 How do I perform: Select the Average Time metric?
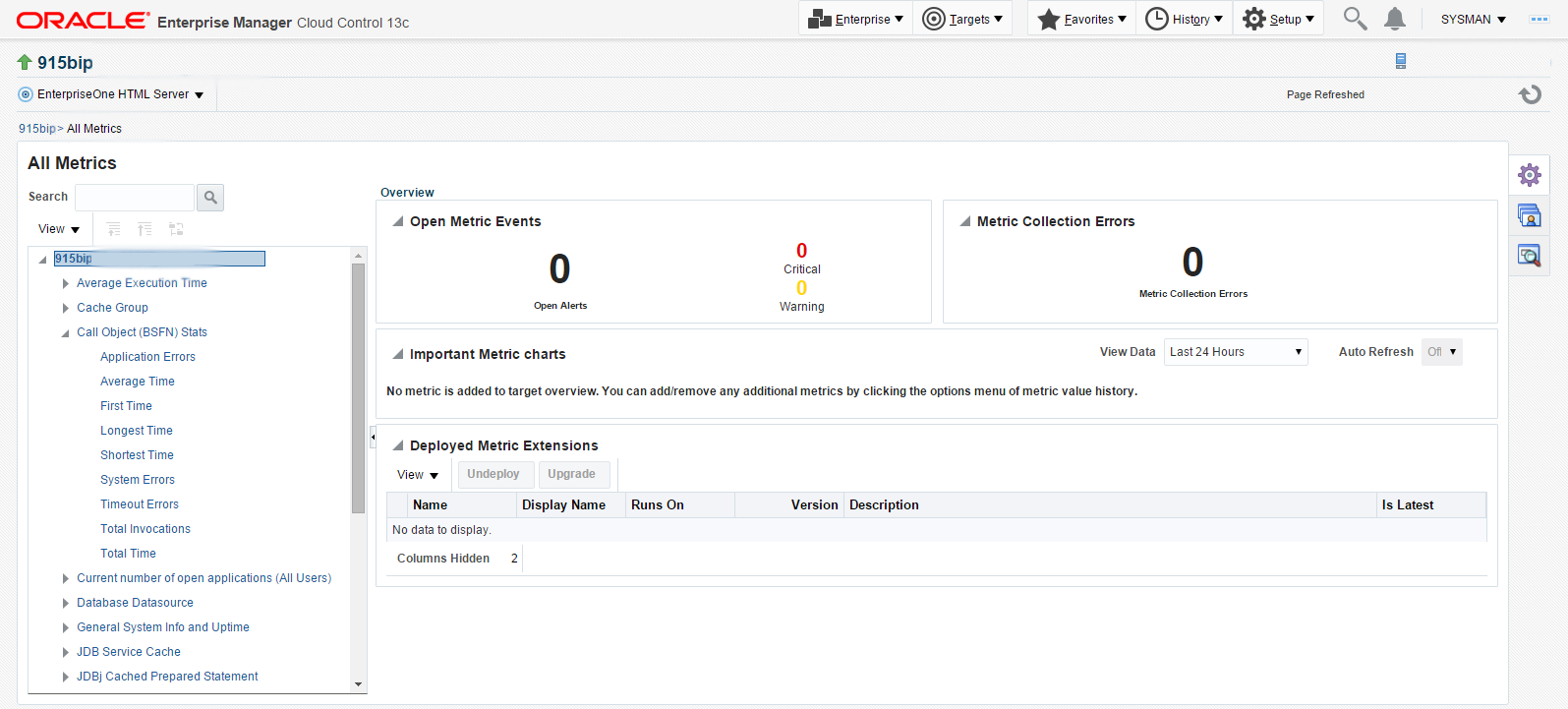[138, 382]
